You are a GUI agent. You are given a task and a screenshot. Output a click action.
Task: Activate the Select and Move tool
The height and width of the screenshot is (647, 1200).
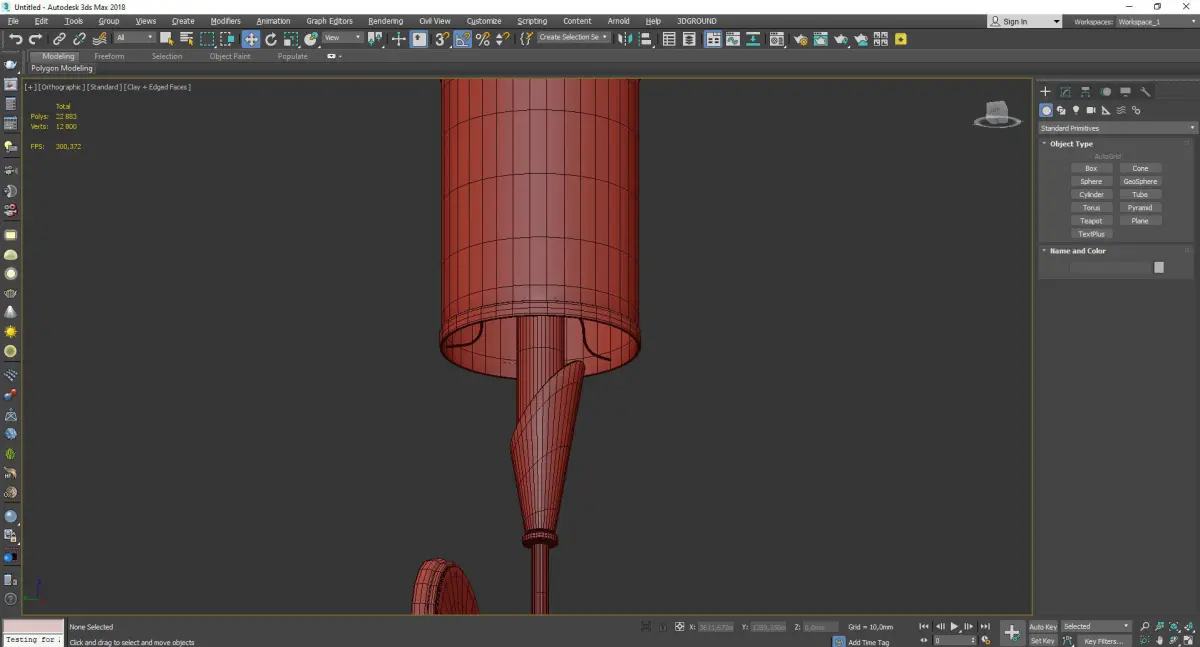pos(250,39)
